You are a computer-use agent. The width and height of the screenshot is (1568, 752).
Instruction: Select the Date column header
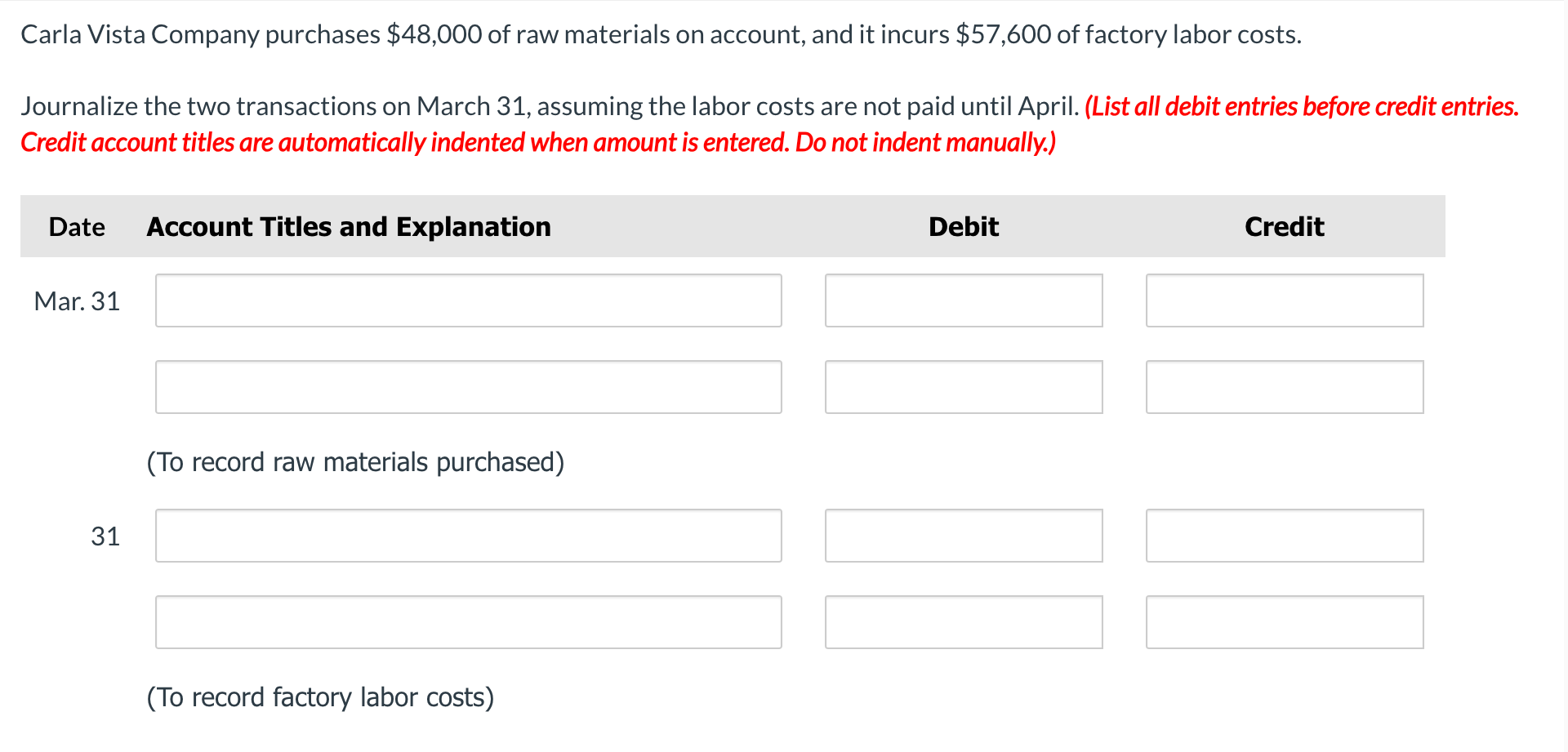76,227
